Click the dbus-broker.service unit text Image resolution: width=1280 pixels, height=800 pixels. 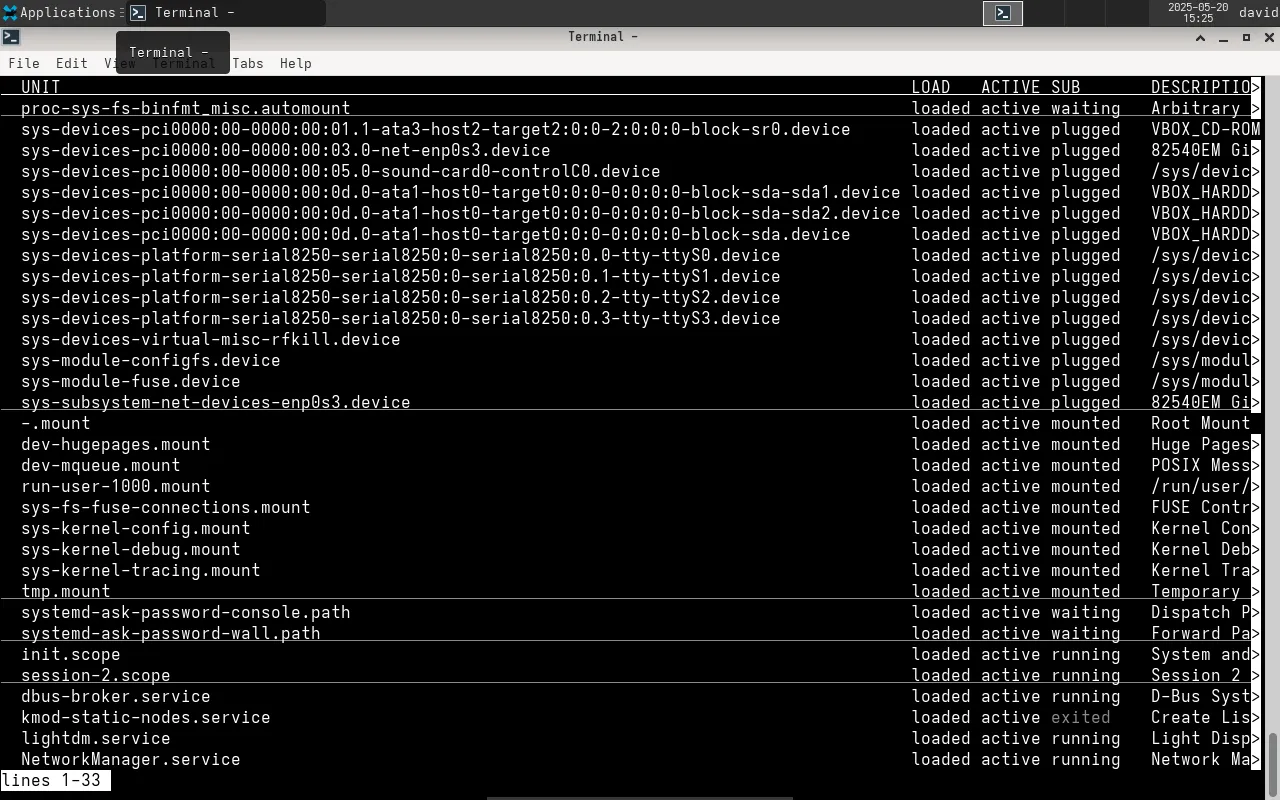pyautogui.click(x=115, y=696)
